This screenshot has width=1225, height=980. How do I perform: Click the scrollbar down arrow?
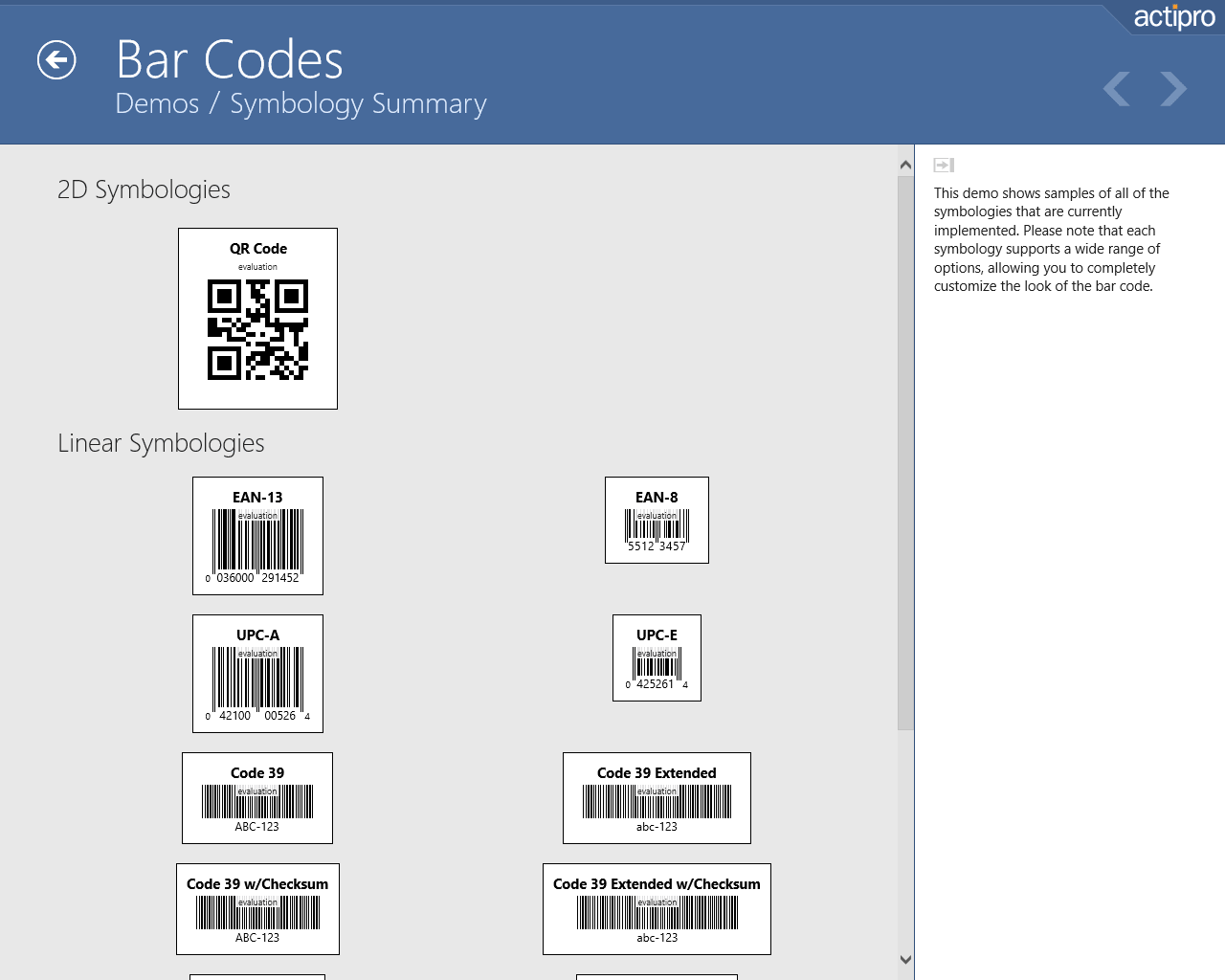coord(905,960)
